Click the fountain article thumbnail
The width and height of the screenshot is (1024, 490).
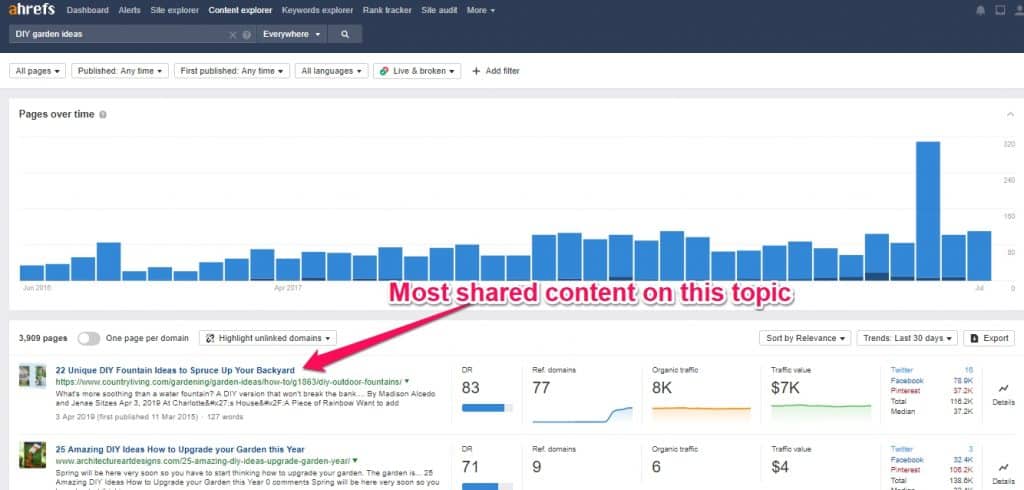(33, 377)
